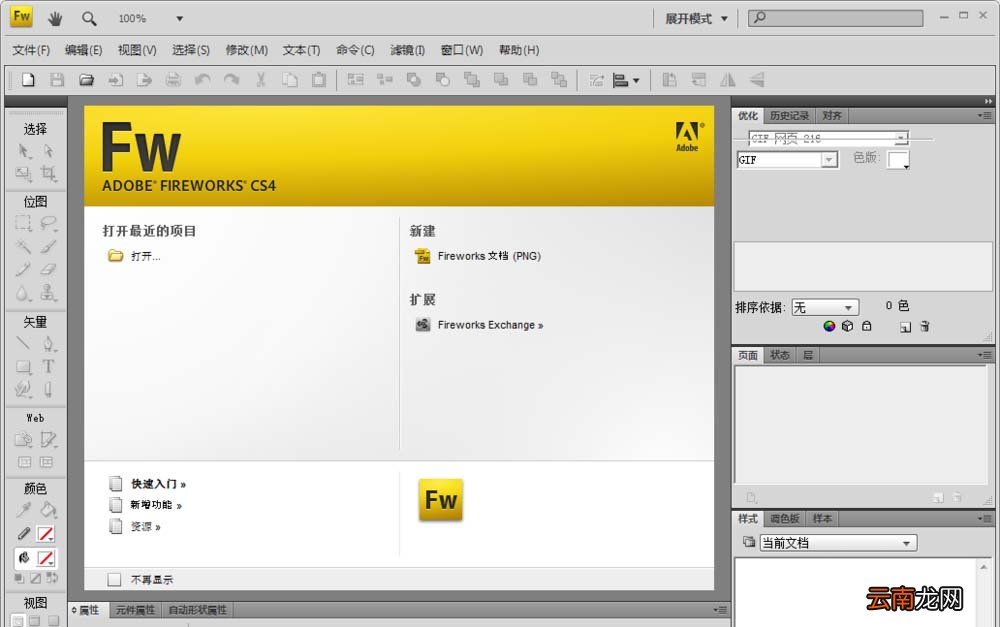1000x627 pixels.
Task: Select the Lasso tool
Action: click(x=48, y=223)
